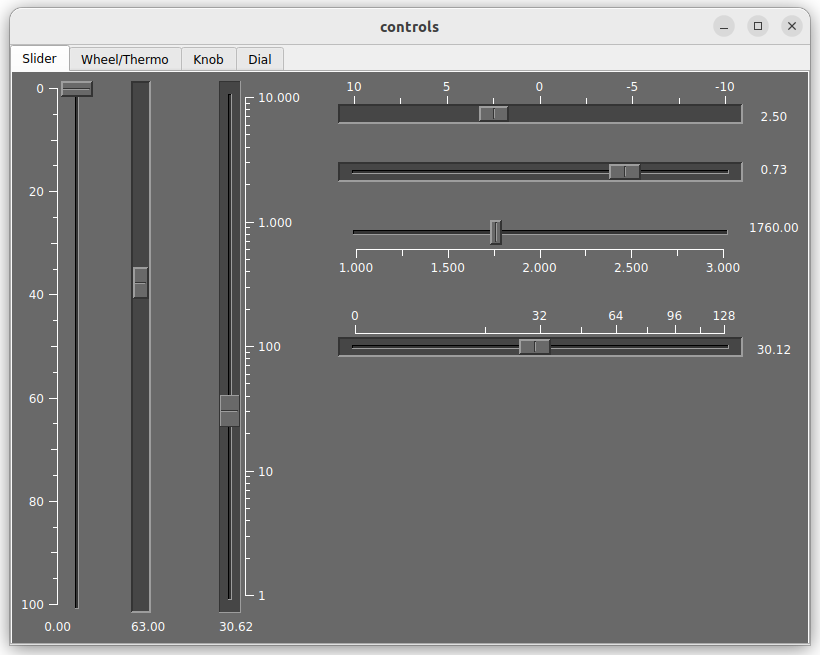Close the controls window
Image resolution: width=820 pixels, height=655 pixels.
[x=792, y=26]
